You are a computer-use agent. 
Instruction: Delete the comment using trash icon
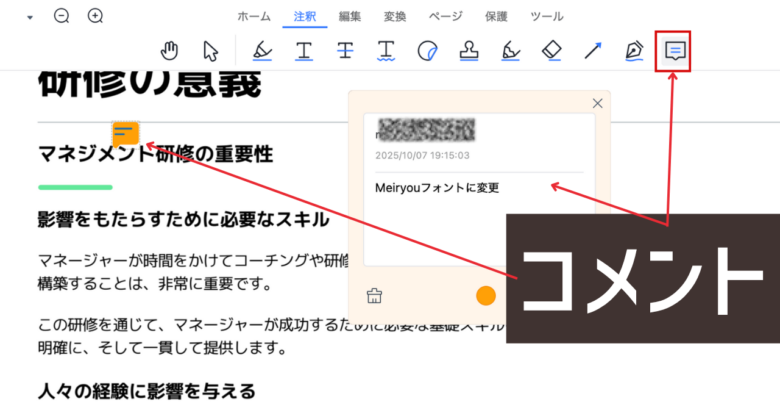click(x=375, y=295)
